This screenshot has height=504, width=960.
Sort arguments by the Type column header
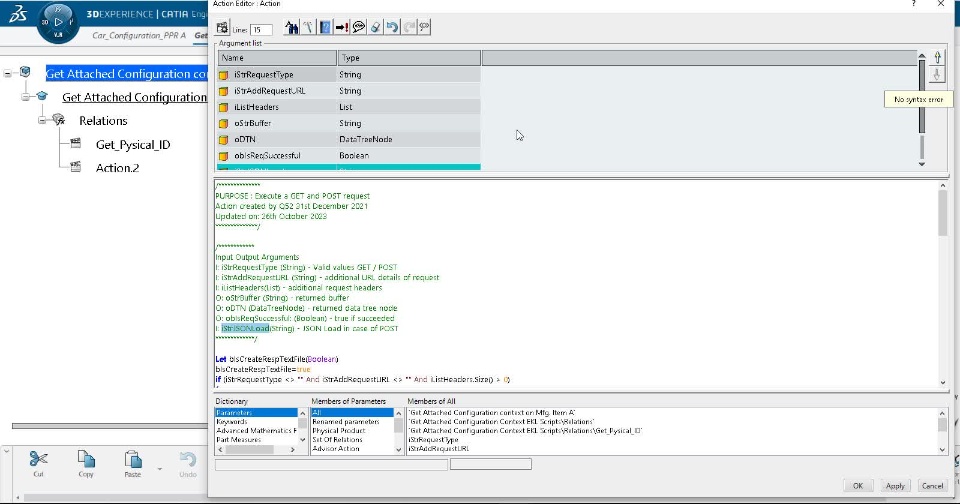coord(409,58)
